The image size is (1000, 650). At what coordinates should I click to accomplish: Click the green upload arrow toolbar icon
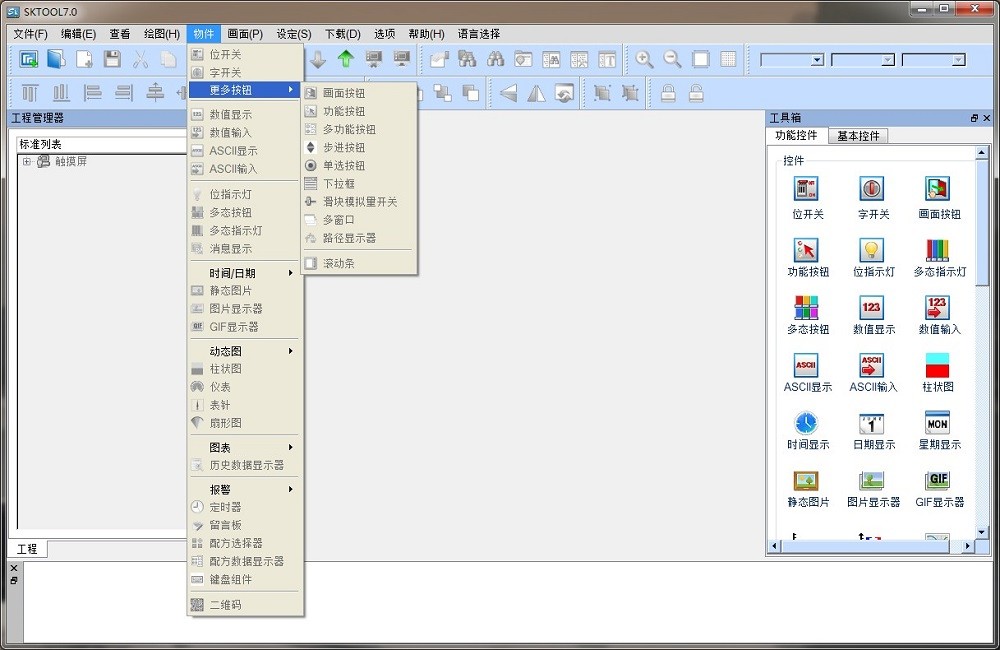(x=345, y=58)
